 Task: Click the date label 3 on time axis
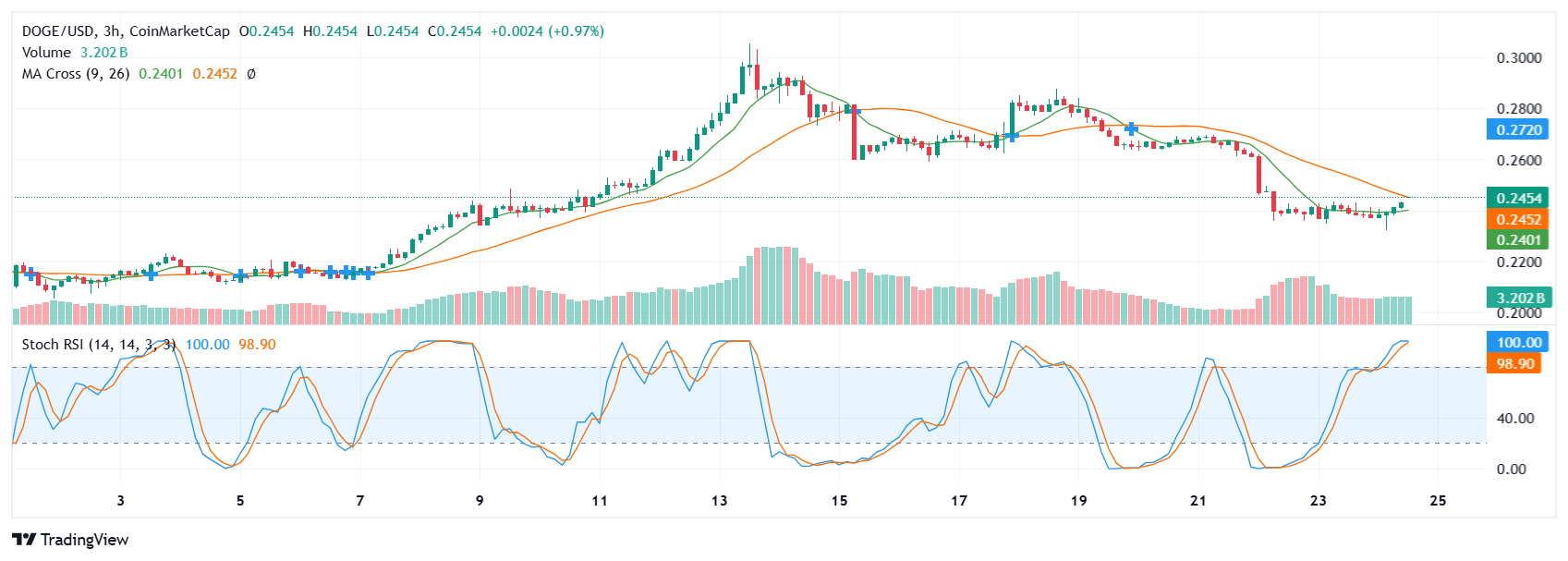[x=120, y=501]
